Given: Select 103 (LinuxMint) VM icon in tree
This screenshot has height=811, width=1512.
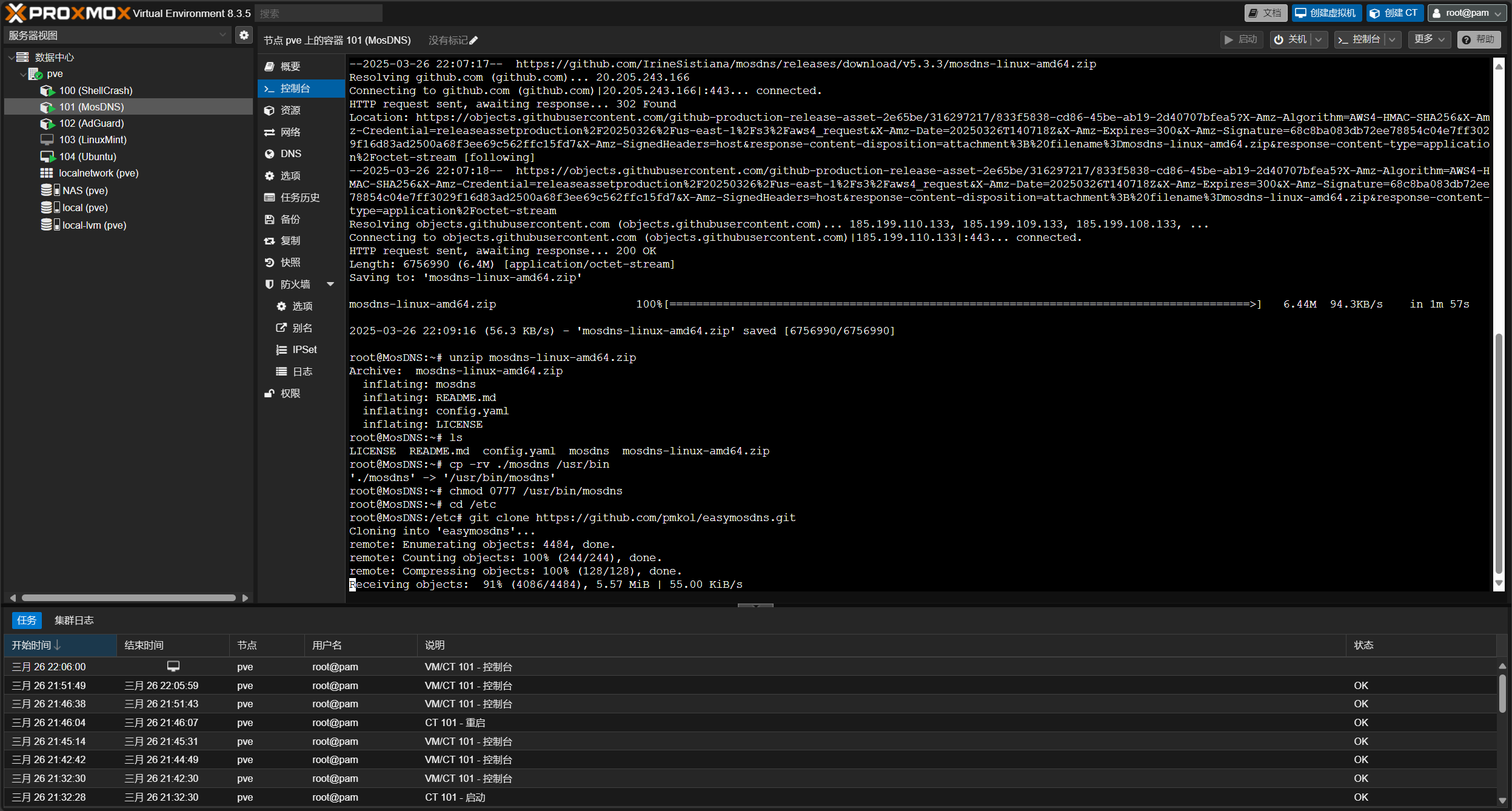Looking at the screenshot, I should click(47, 140).
